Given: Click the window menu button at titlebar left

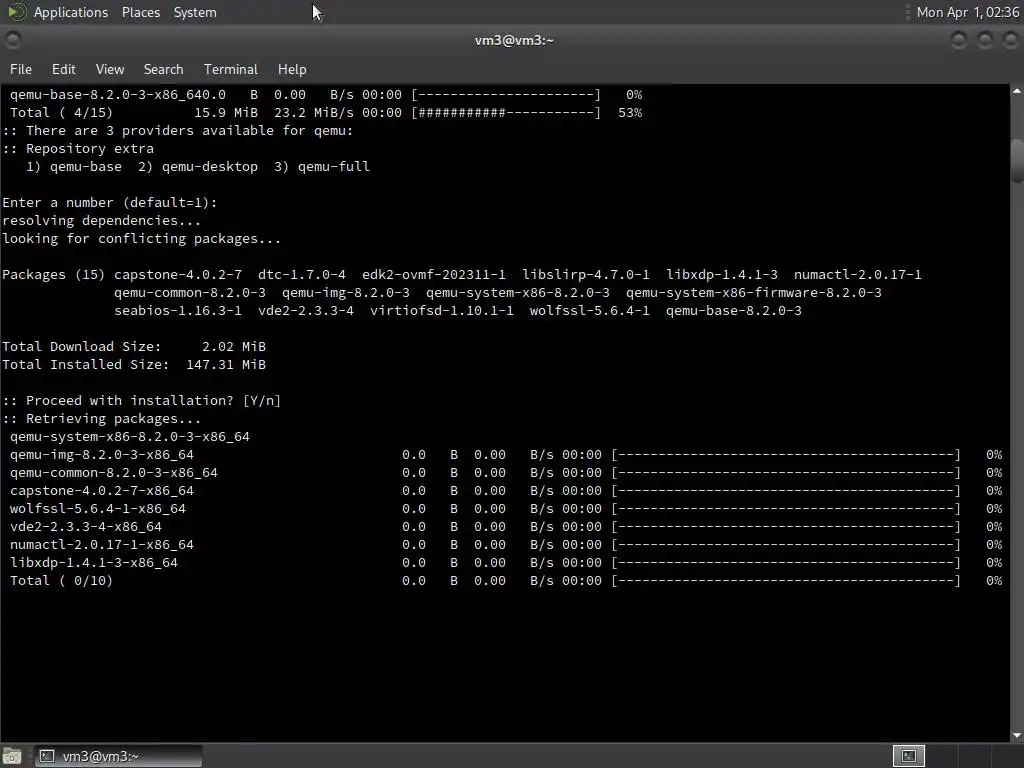Looking at the screenshot, I should coord(13,40).
